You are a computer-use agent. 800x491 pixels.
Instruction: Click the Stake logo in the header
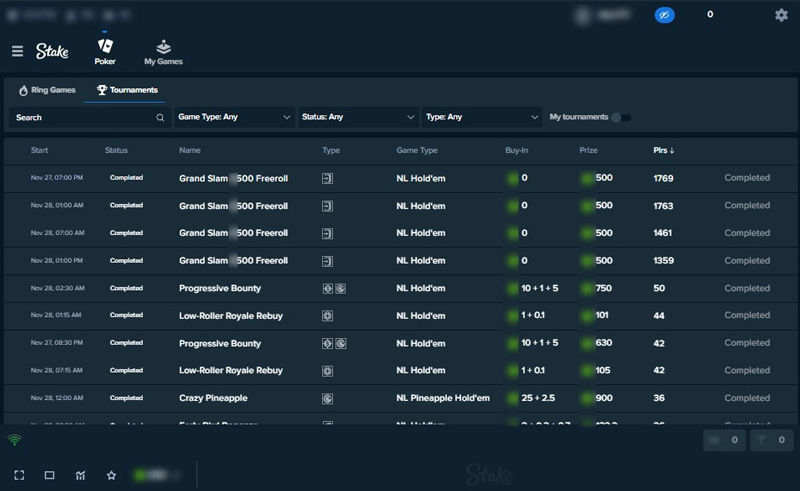(52, 51)
